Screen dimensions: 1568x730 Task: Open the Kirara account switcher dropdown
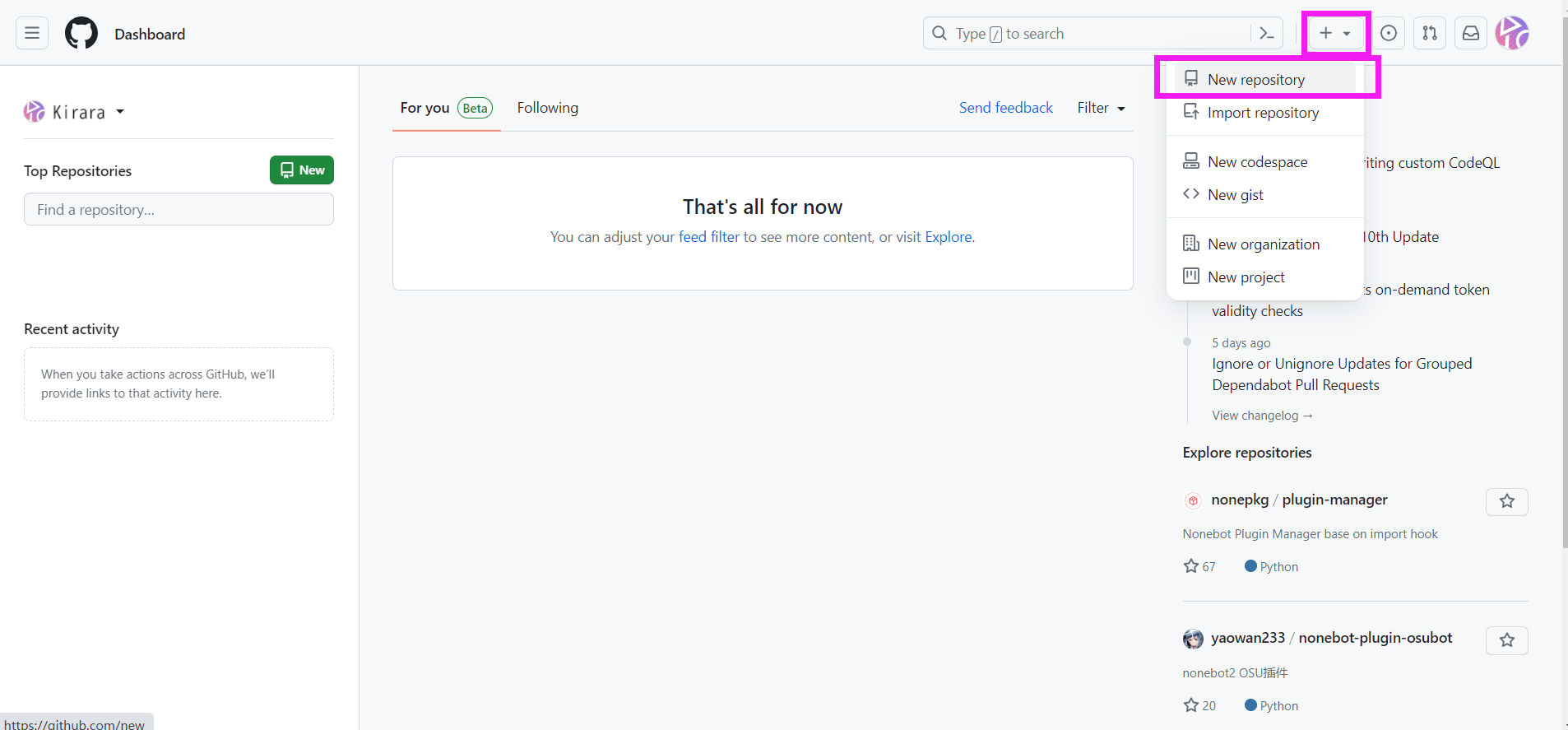point(74,112)
